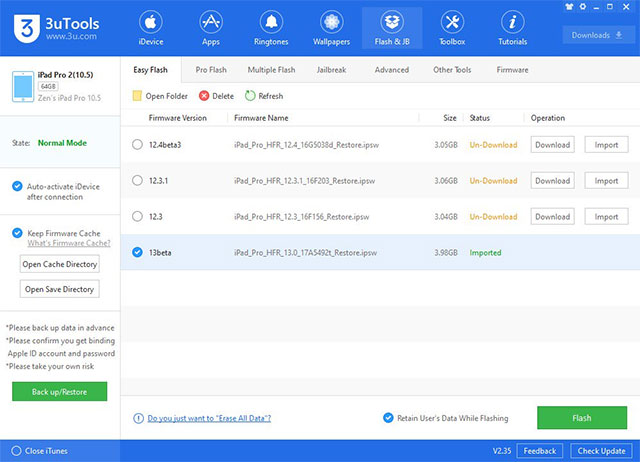Open the Jailbreak tab
The width and height of the screenshot is (640, 462).
(x=332, y=70)
